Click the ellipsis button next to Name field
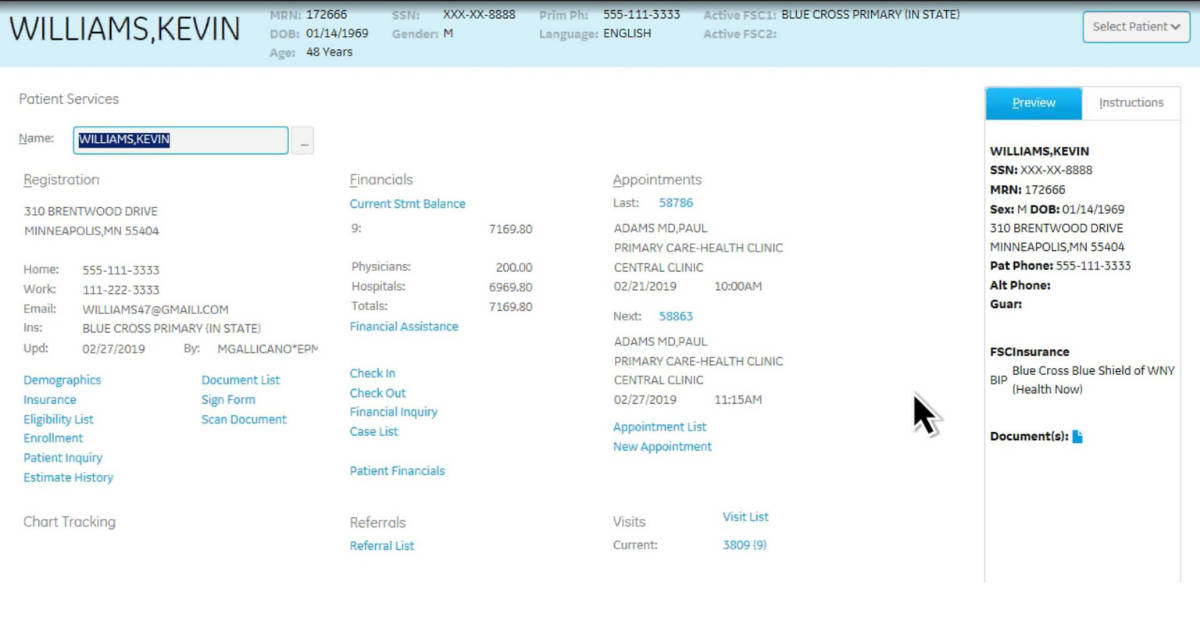 (x=302, y=141)
